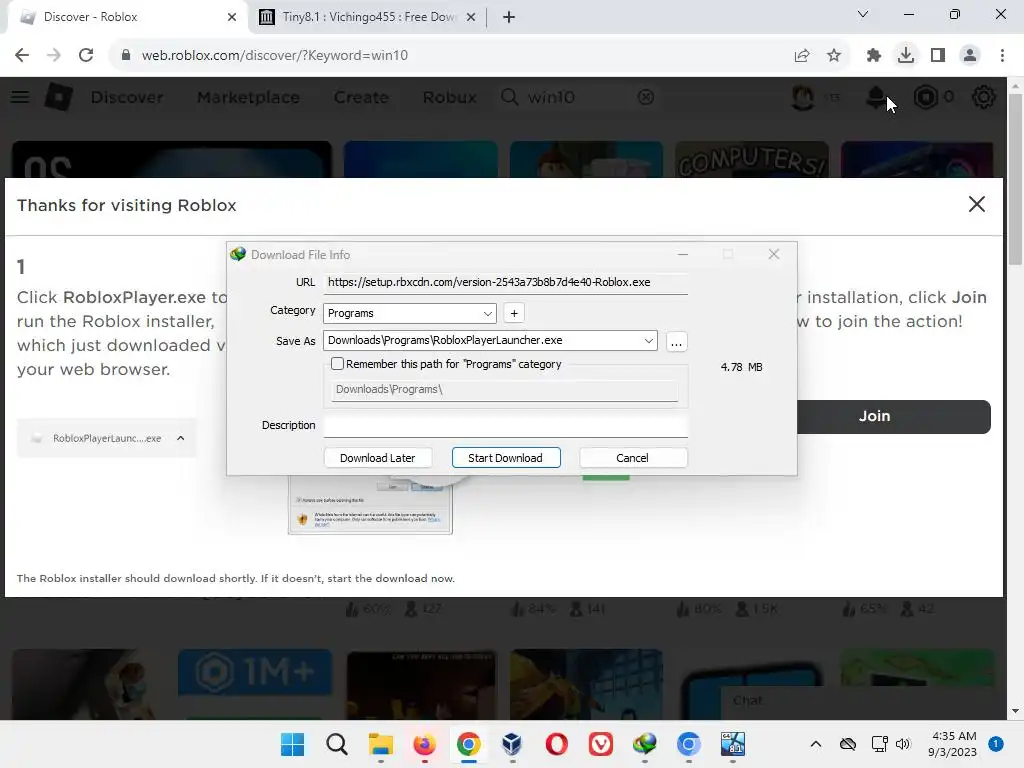Bookmark this page with star icon
The image size is (1024, 768).
pyautogui.click(x=834, y=56)
